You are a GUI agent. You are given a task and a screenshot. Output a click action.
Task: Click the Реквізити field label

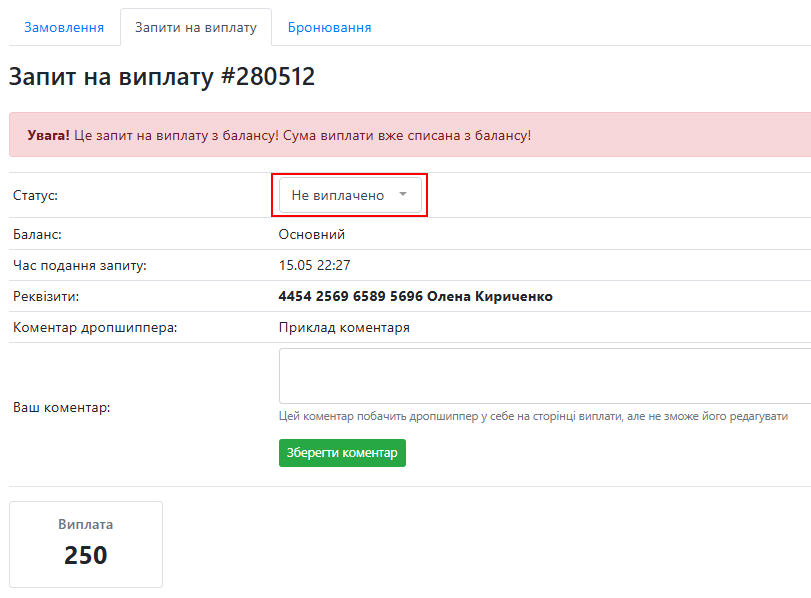[x=46, y=296]
